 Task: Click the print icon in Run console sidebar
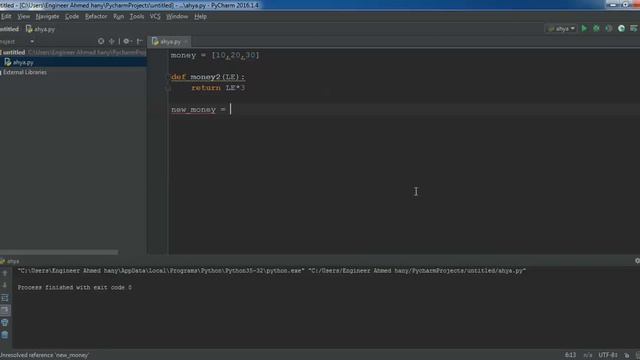coord(5,322)
